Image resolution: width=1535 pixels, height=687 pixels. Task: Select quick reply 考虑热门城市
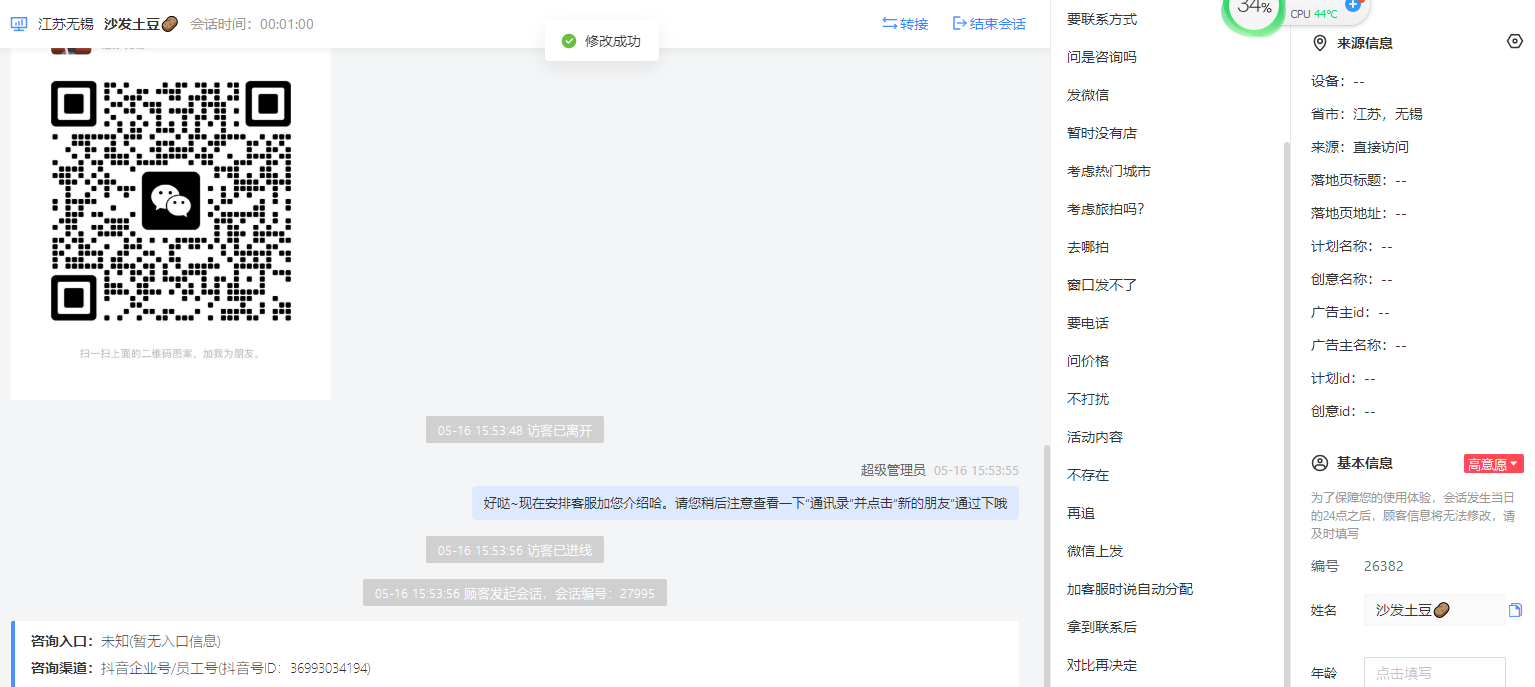[x=1109, y=171]
